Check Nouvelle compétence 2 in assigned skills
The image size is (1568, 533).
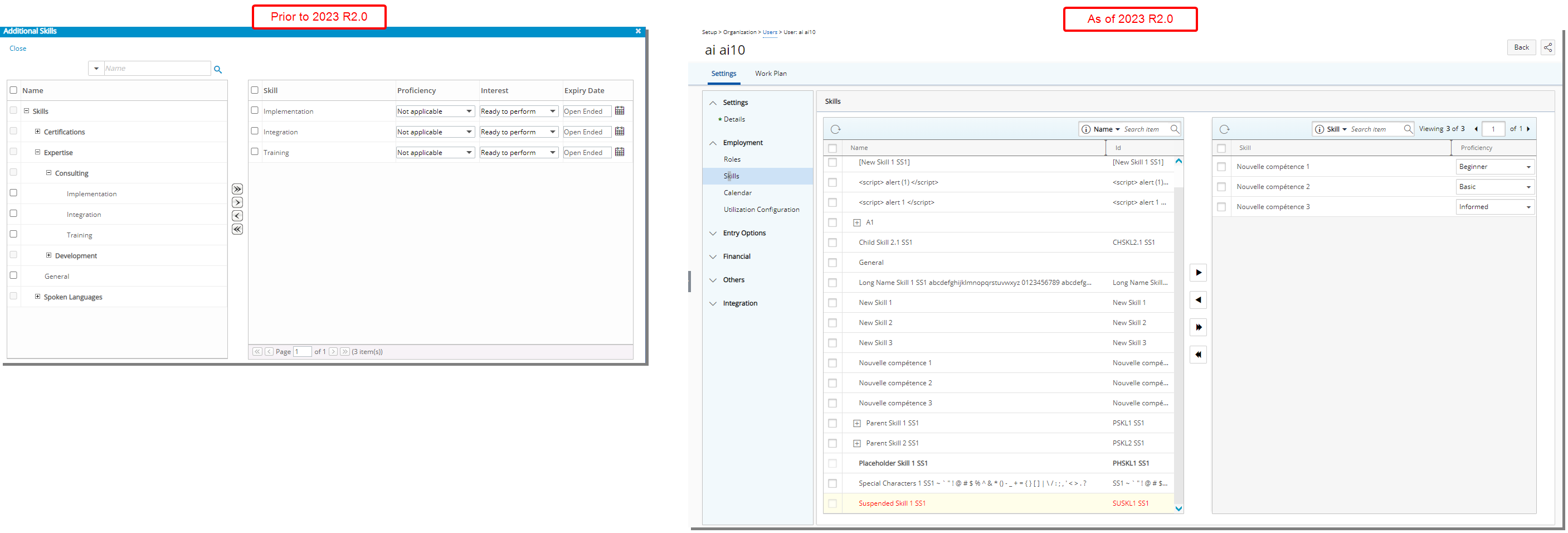click(x=1221, y=187)
